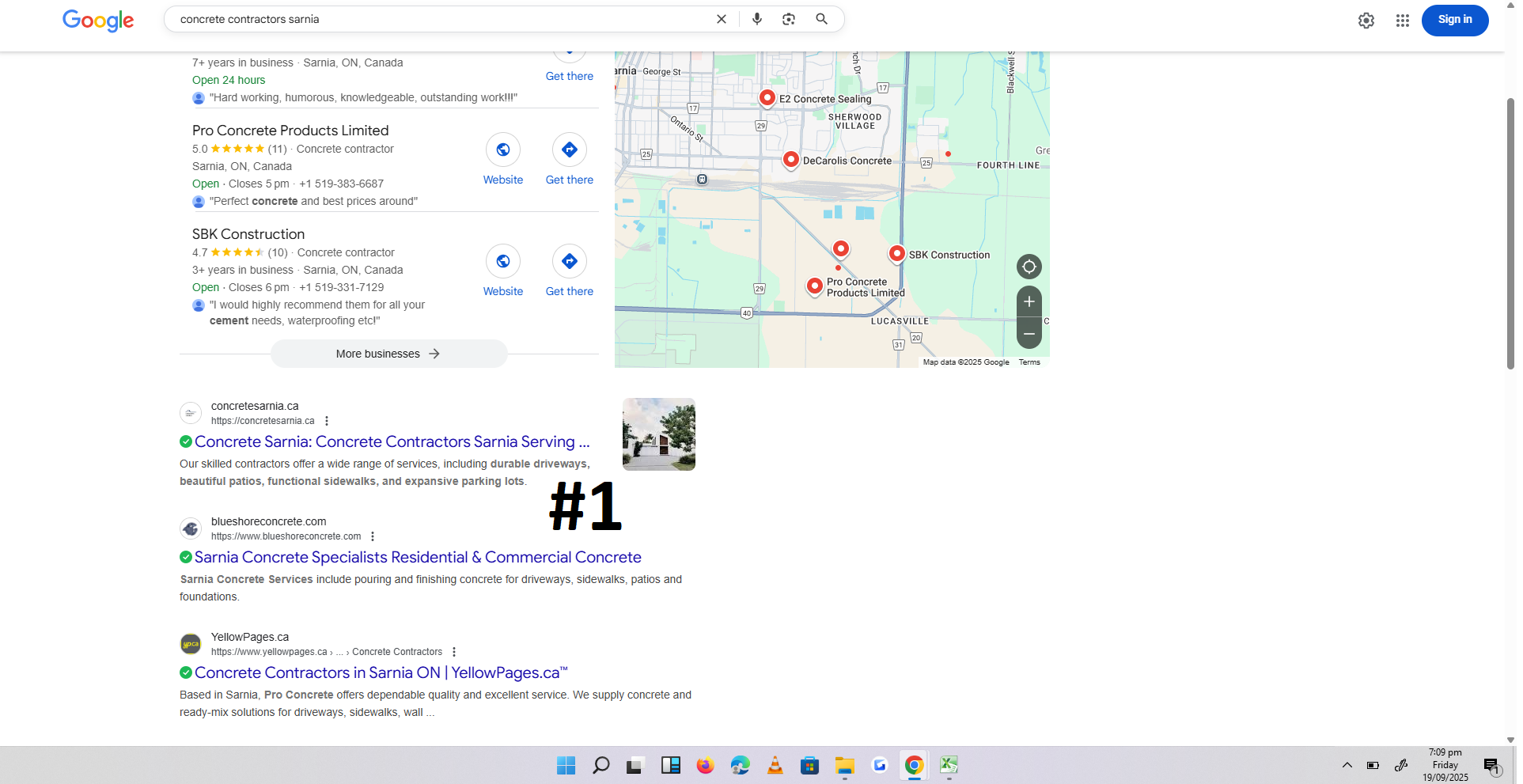This screenshot has height=784, width=1523.
Task: Open Google Lens image search
Action: (789, 19)
